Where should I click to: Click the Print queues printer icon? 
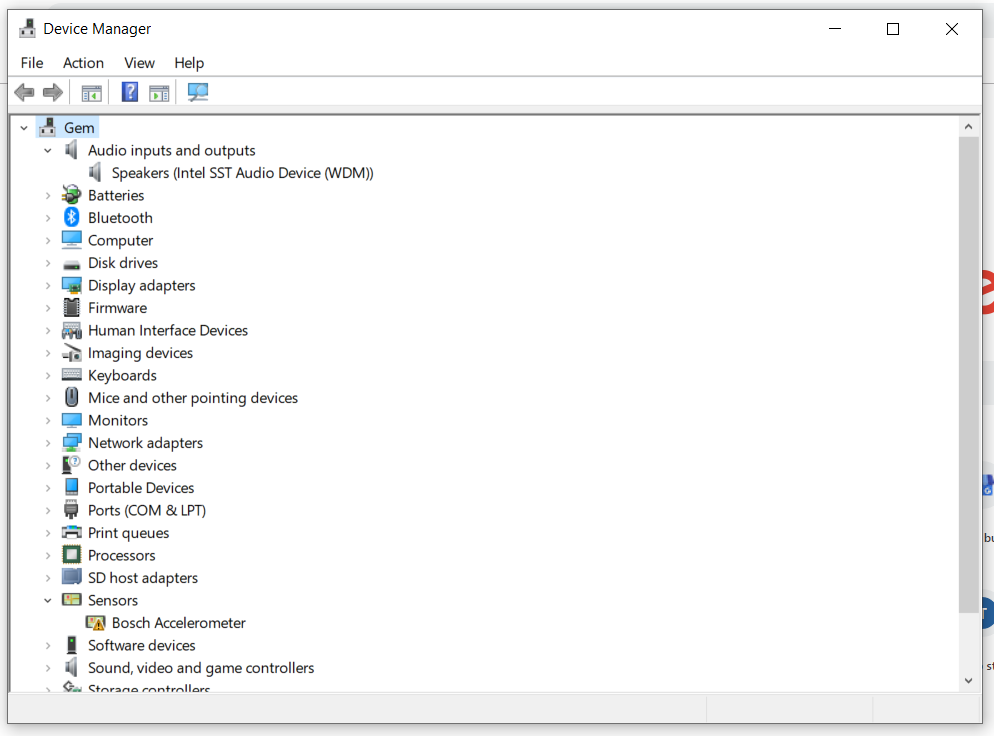click(x=72, y=532)
